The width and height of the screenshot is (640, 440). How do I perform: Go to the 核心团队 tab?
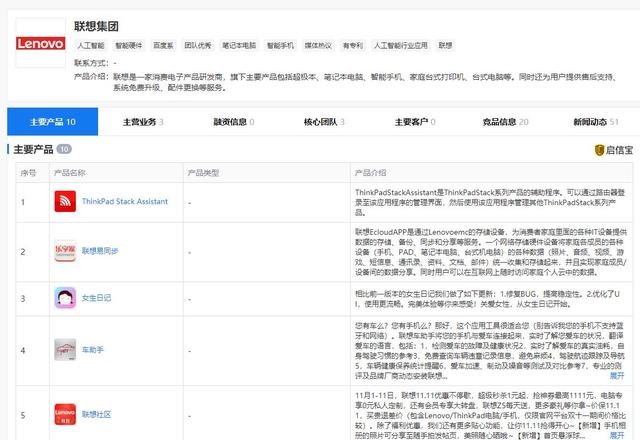coord(324,122)
